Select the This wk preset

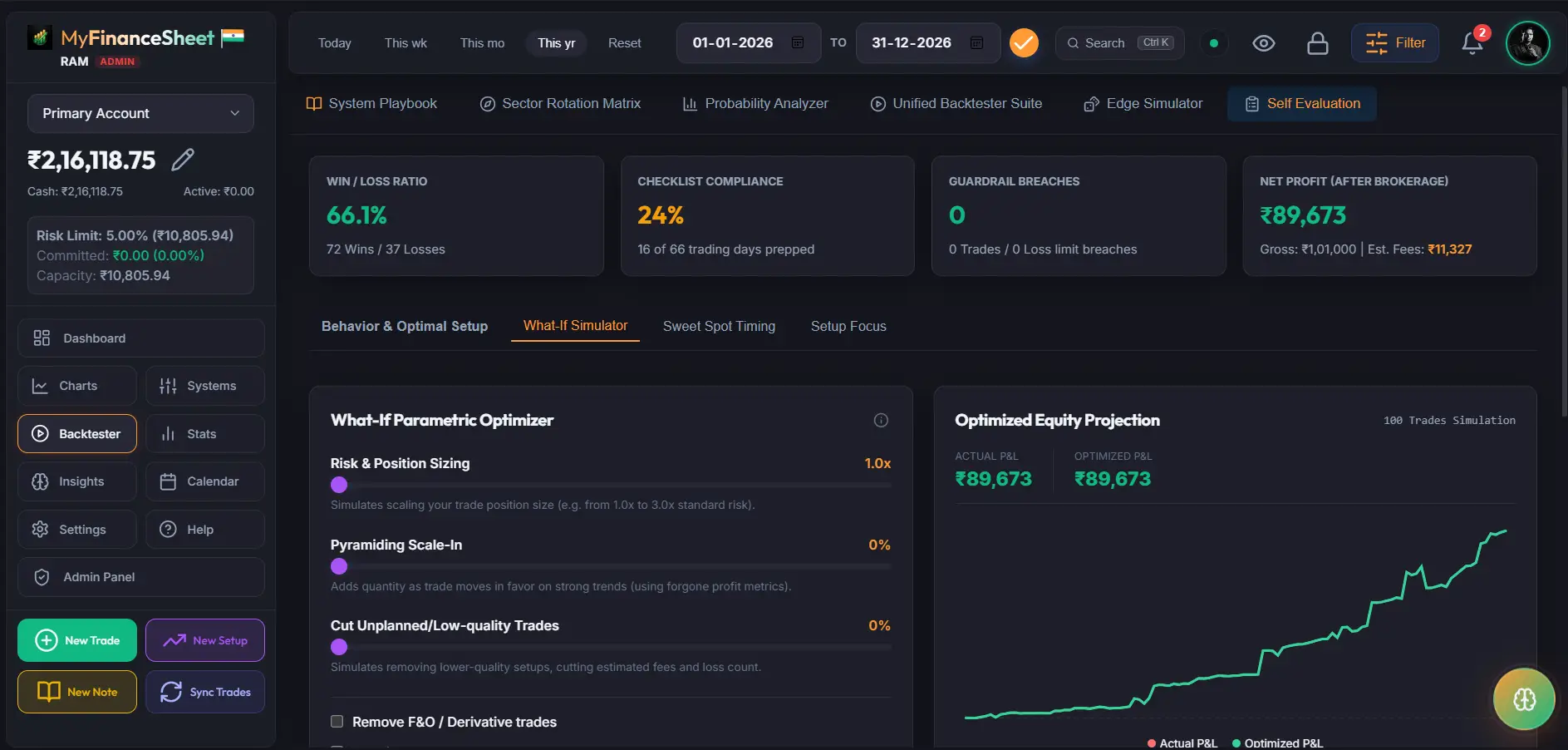click(x=406, y=43)
